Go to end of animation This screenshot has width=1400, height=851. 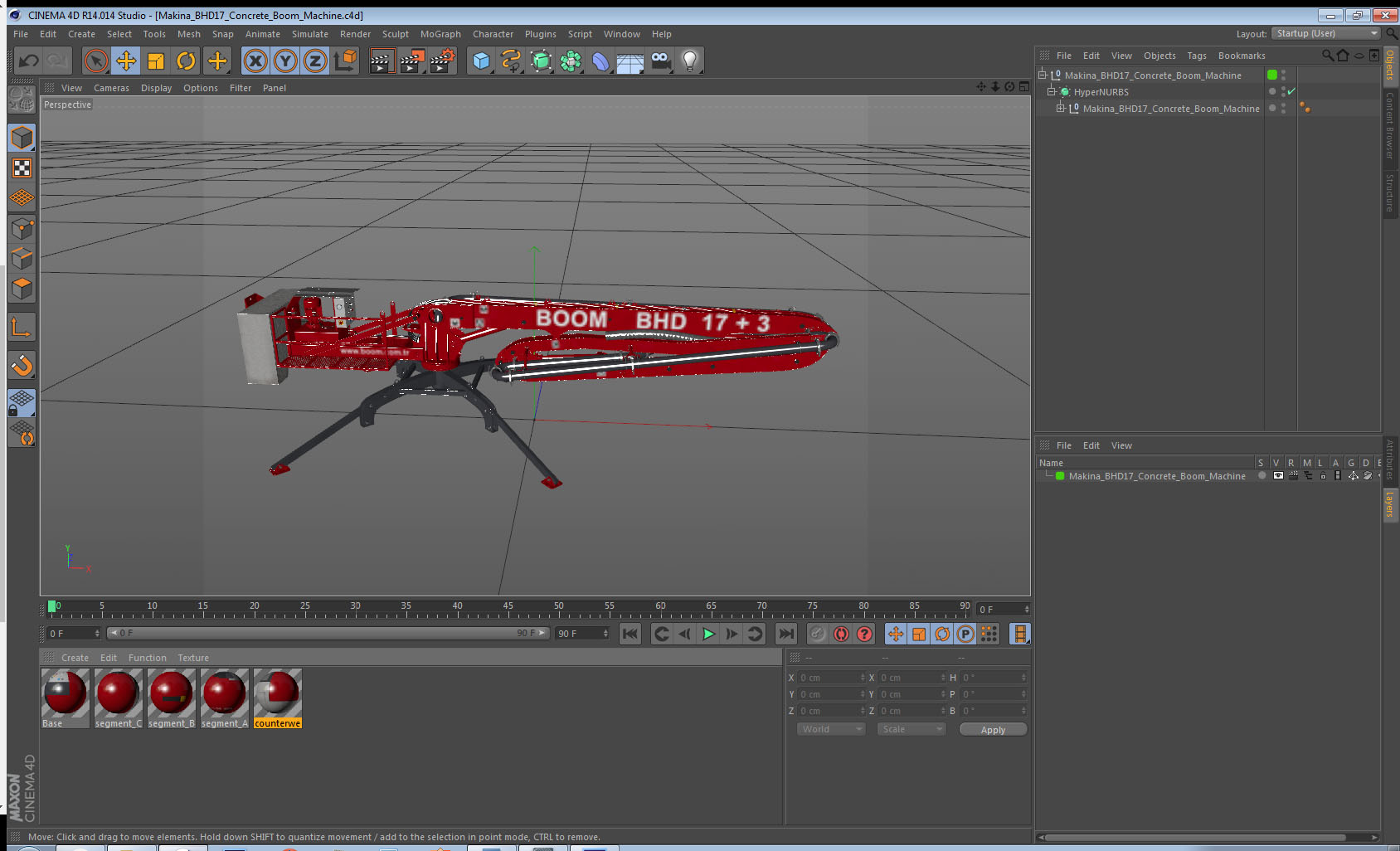(785, 634)
